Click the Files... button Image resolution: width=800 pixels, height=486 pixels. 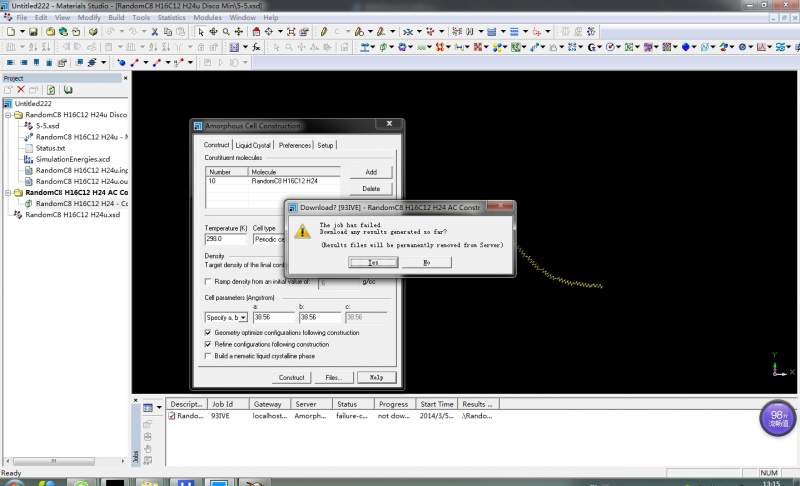coord(333,377)
